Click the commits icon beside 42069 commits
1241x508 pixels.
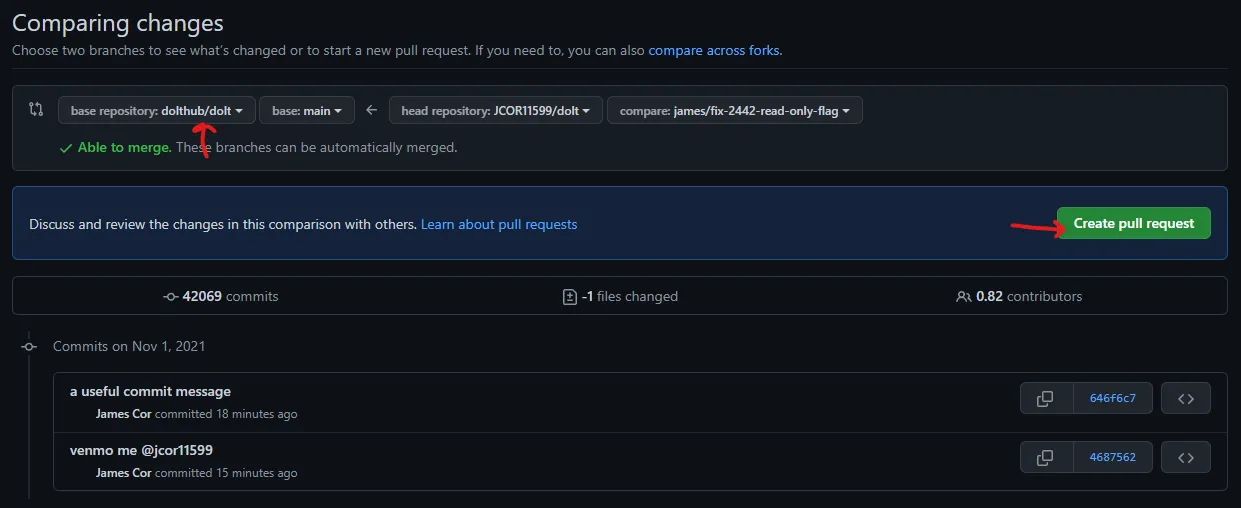click(x=170, y=297)
